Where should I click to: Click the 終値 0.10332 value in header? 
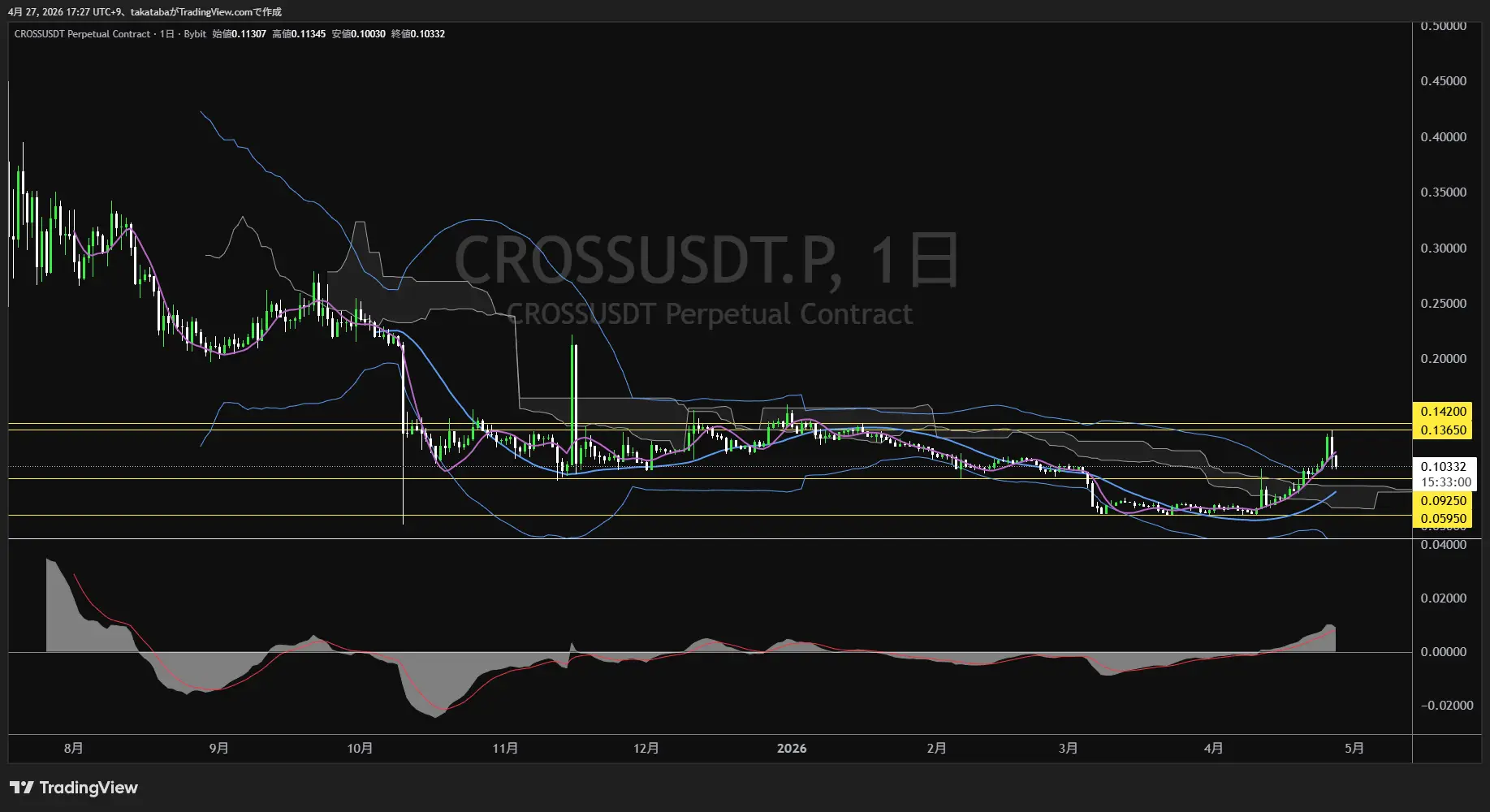(x=427, y=34)
